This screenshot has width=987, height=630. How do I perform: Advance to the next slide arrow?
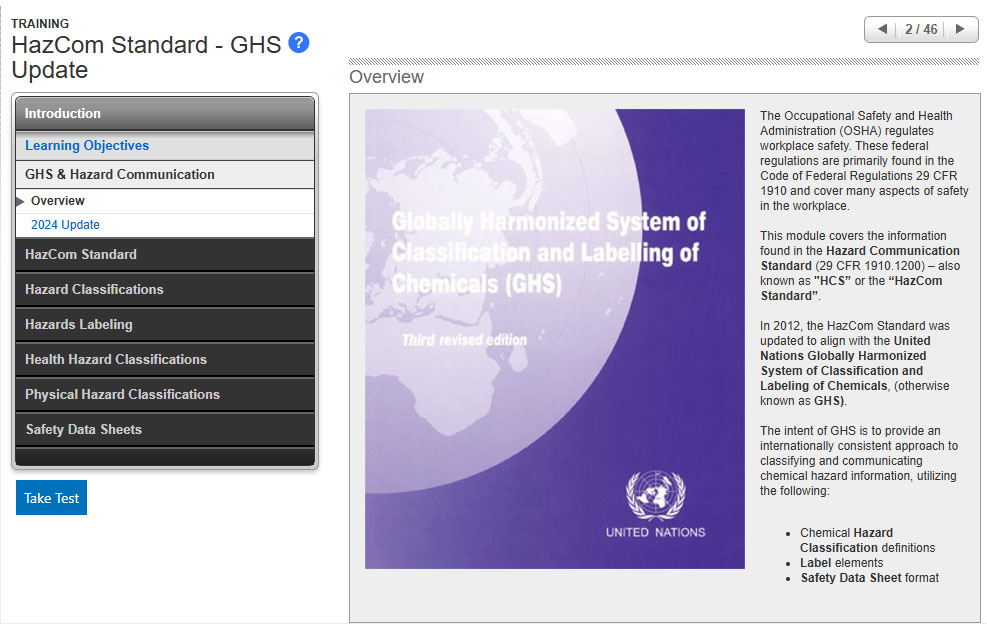(960, 30)
